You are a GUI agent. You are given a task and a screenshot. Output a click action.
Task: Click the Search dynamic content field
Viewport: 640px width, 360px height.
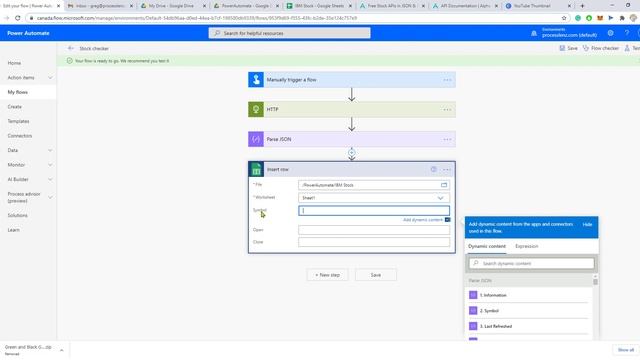(531, 263)
